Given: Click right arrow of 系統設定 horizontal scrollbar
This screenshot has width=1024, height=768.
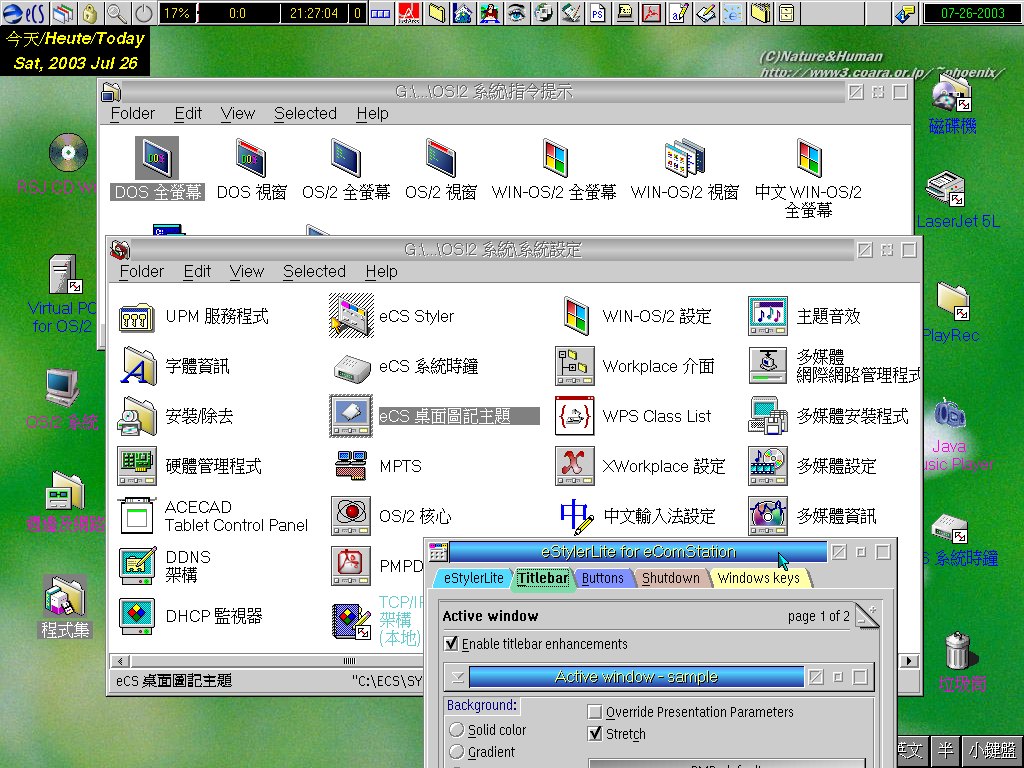Looking at the screenshot, I should pos(908,661).
